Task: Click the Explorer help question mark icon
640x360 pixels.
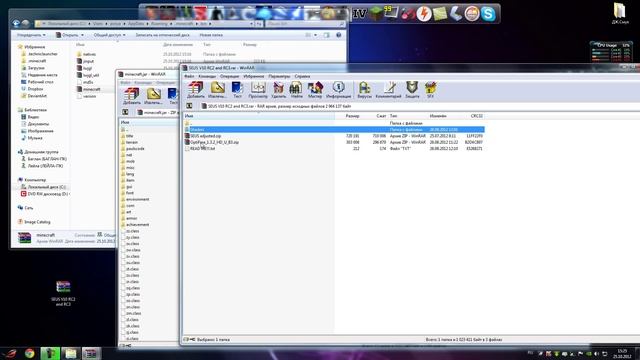Action: click(x=338, y=35)
